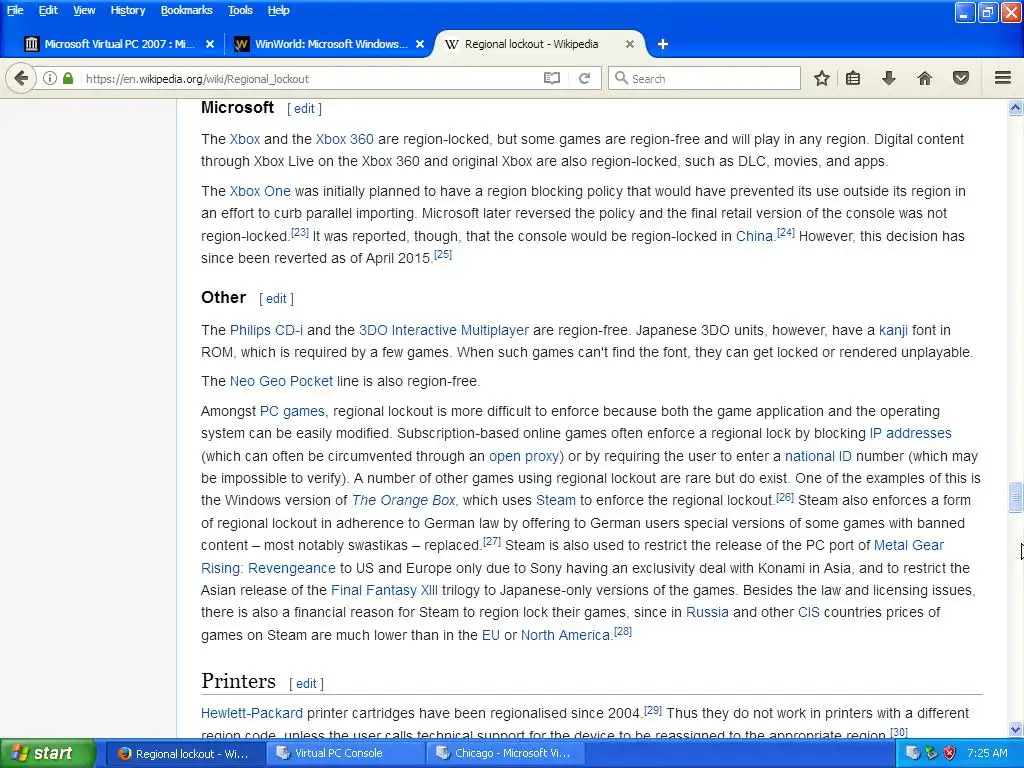Switch to the Microsoft Virtual PC 2007 tab

click(119, 44)
